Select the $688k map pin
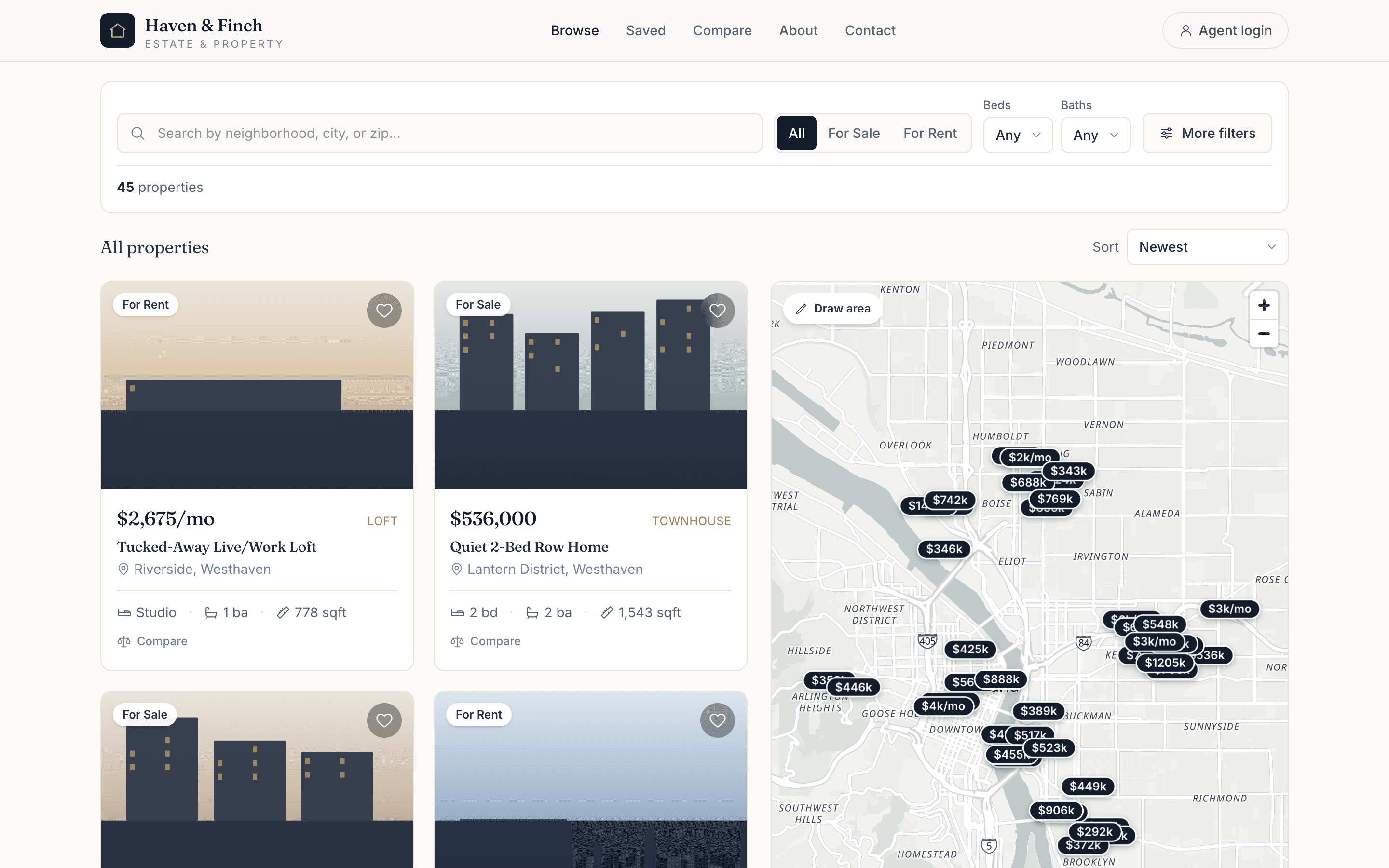Image resolution: width=1389 pixels, height=868 pixels. (x=1027, y=483)
